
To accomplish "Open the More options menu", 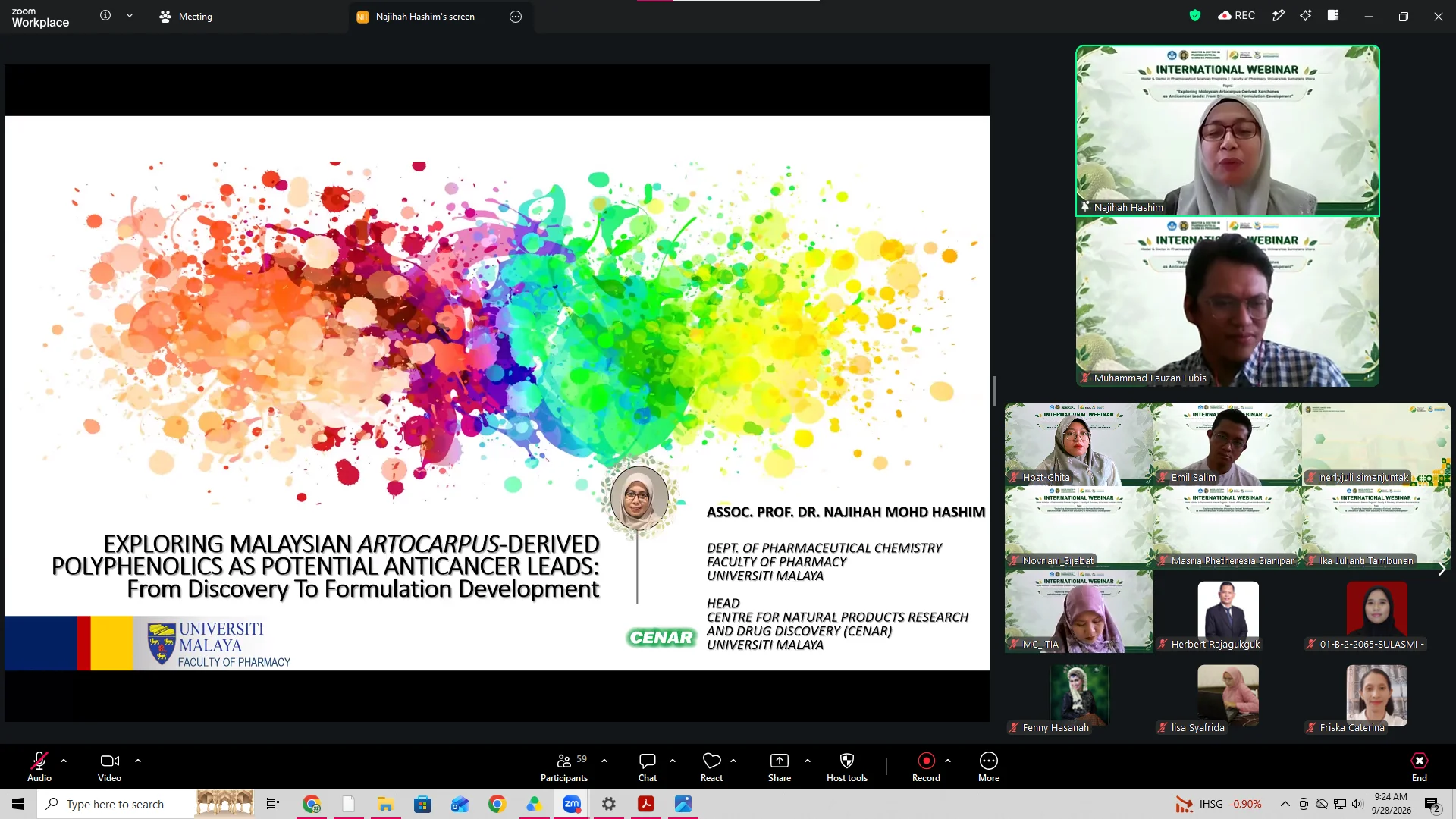I will (989, 766).
